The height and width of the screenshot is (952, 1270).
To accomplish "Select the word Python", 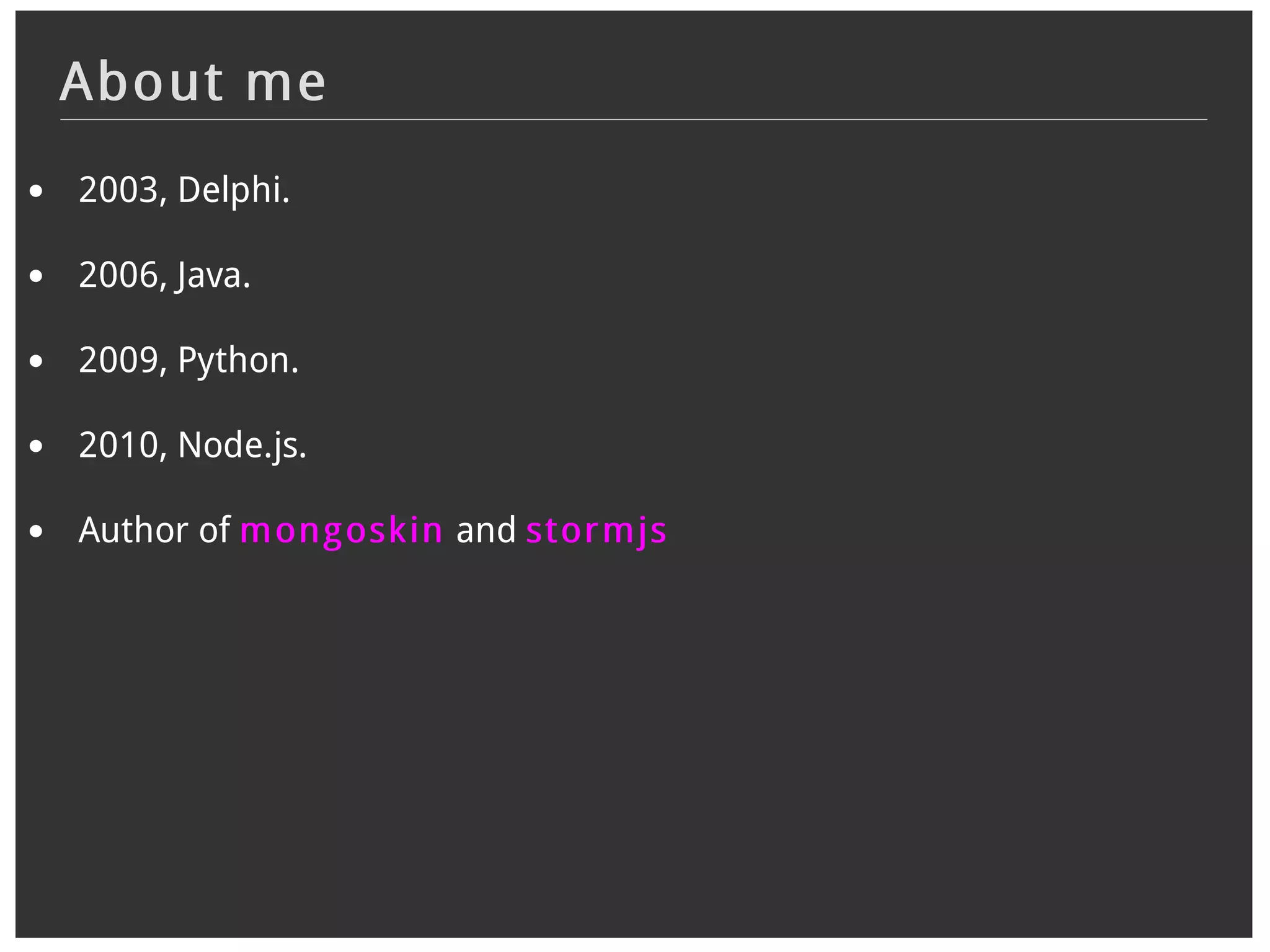I will point(234,360).
